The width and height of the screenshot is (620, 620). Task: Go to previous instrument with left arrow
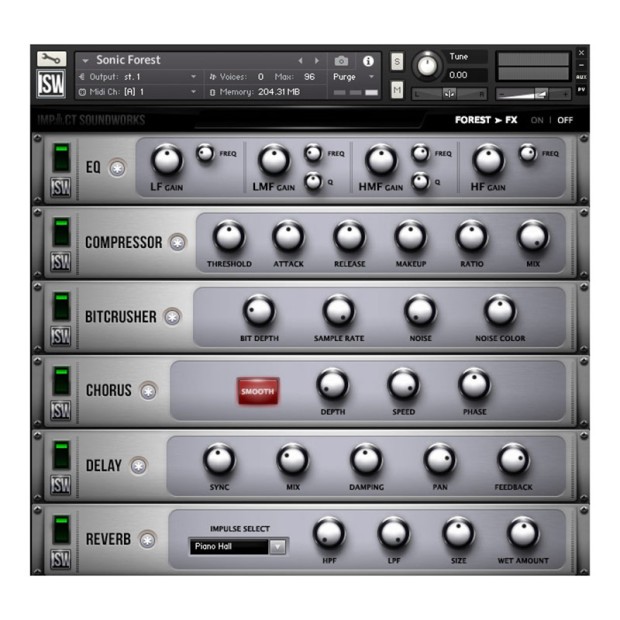tap(301, 60)
